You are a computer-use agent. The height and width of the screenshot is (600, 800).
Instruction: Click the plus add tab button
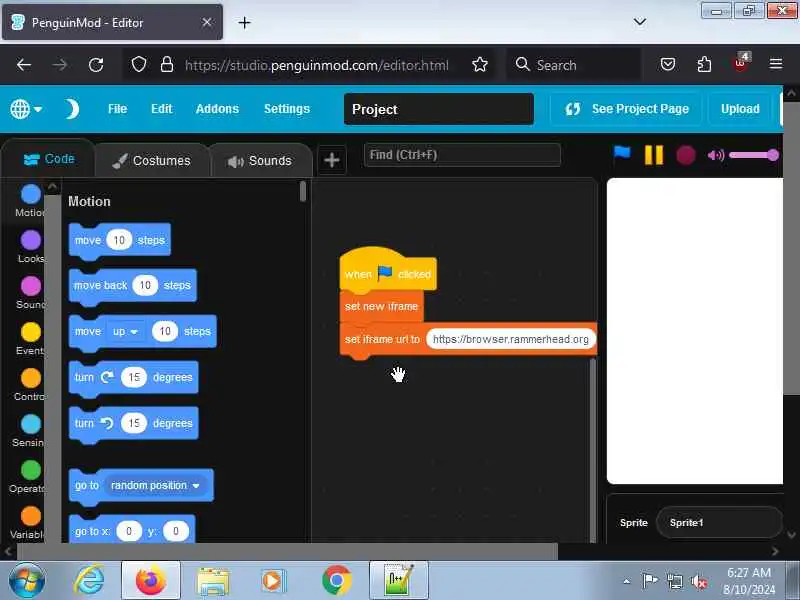point(332,160)
